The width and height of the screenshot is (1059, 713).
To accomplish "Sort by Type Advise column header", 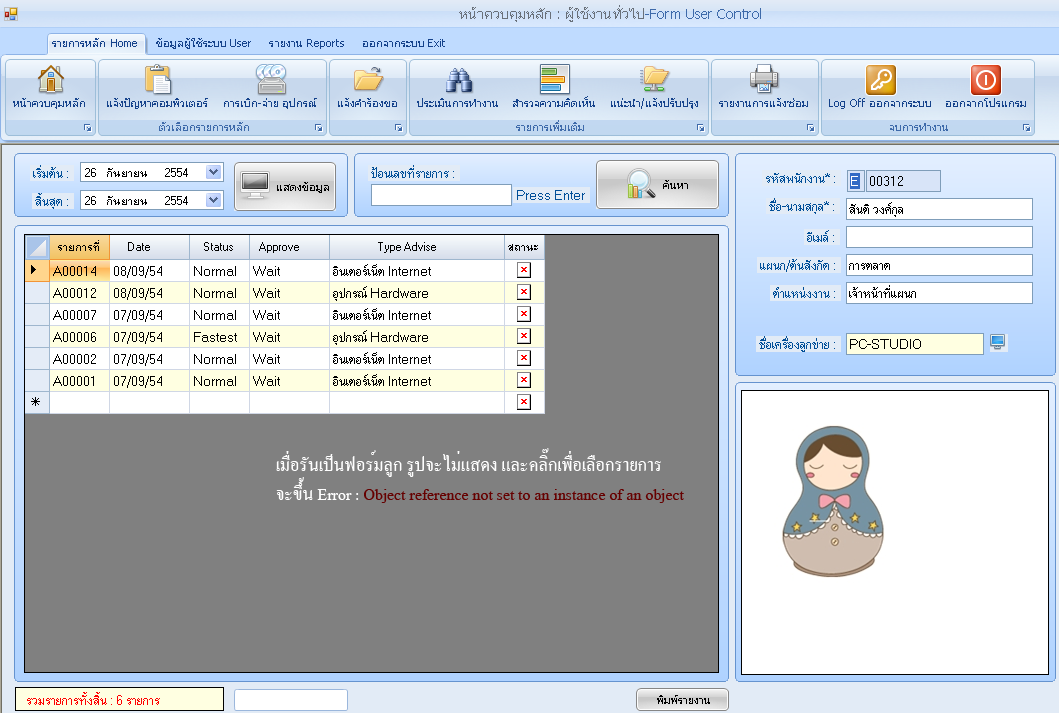I will 417,247.
